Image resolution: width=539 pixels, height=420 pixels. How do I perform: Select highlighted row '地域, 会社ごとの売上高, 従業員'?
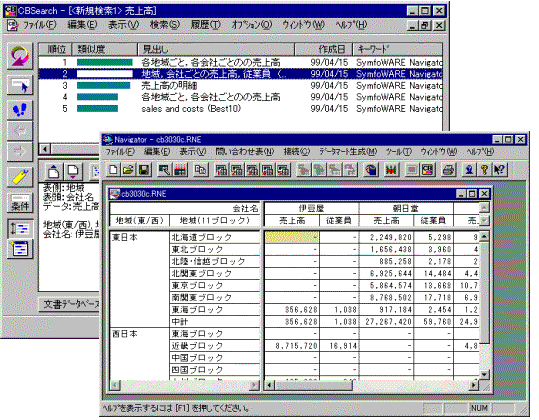(x=240, y=74)
